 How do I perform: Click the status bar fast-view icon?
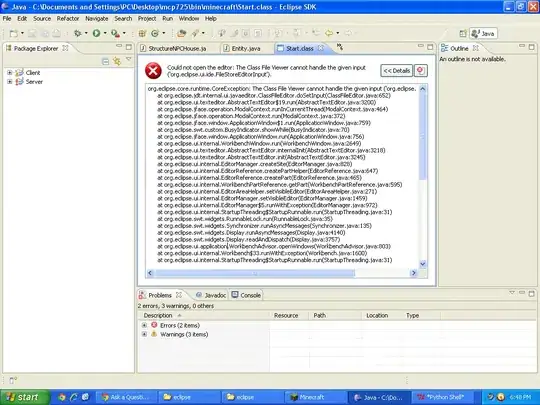[13, 380]
